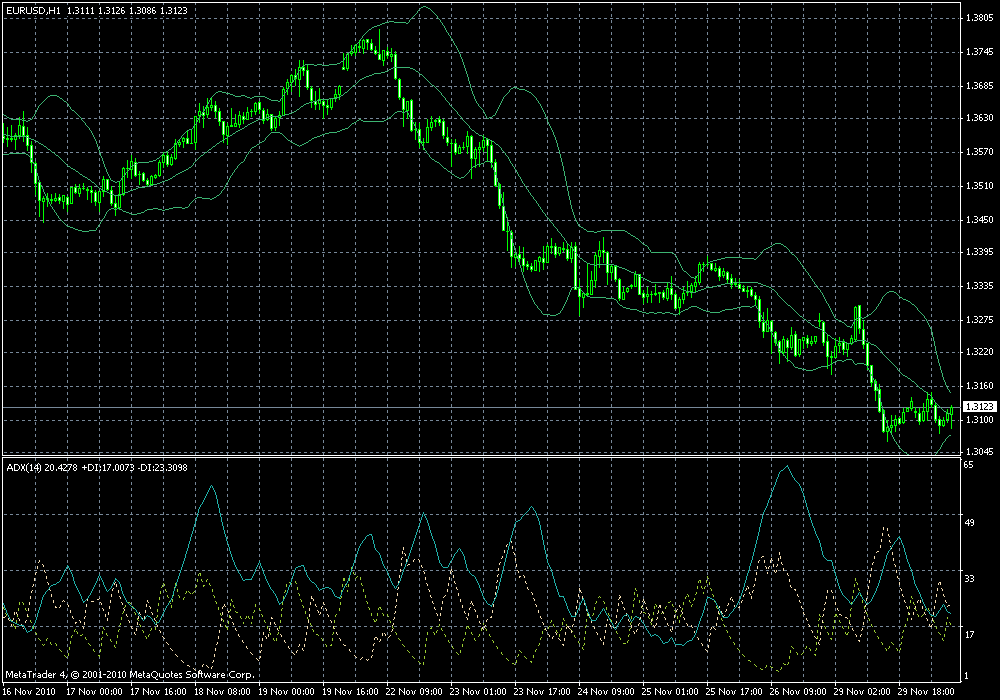Select time label 19 Nov 16:00

(x=350, y=692)
